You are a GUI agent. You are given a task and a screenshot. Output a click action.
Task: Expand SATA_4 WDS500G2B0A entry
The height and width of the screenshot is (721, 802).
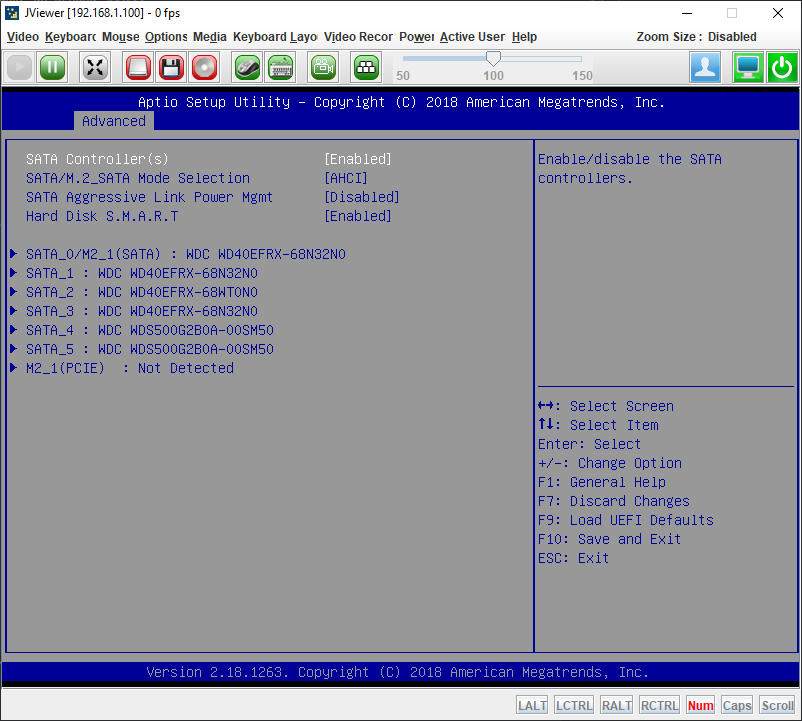[142, 330]
